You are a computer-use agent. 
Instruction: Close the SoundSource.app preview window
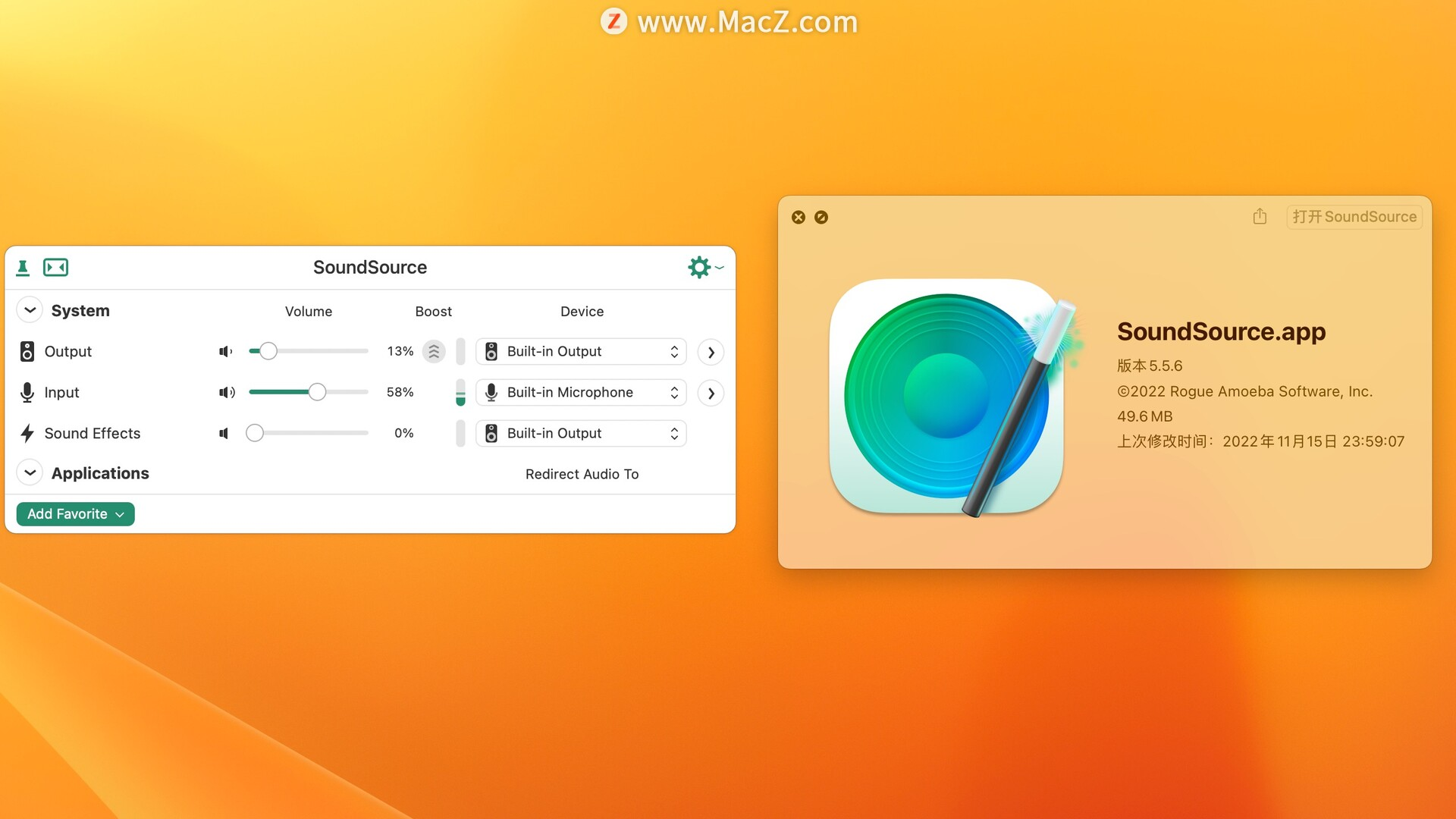[799, 218]
